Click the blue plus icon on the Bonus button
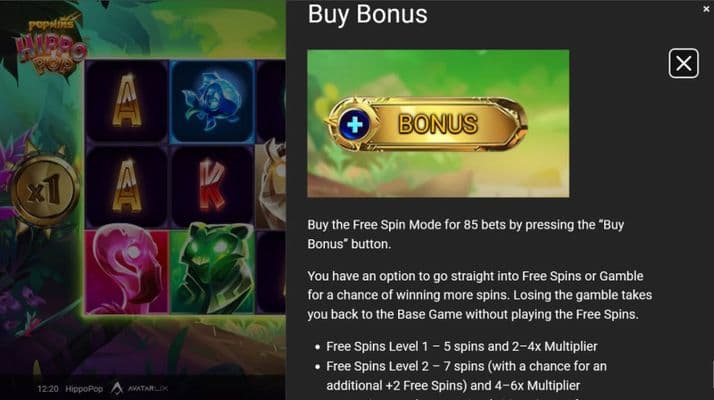 click(x=355, y=124)
